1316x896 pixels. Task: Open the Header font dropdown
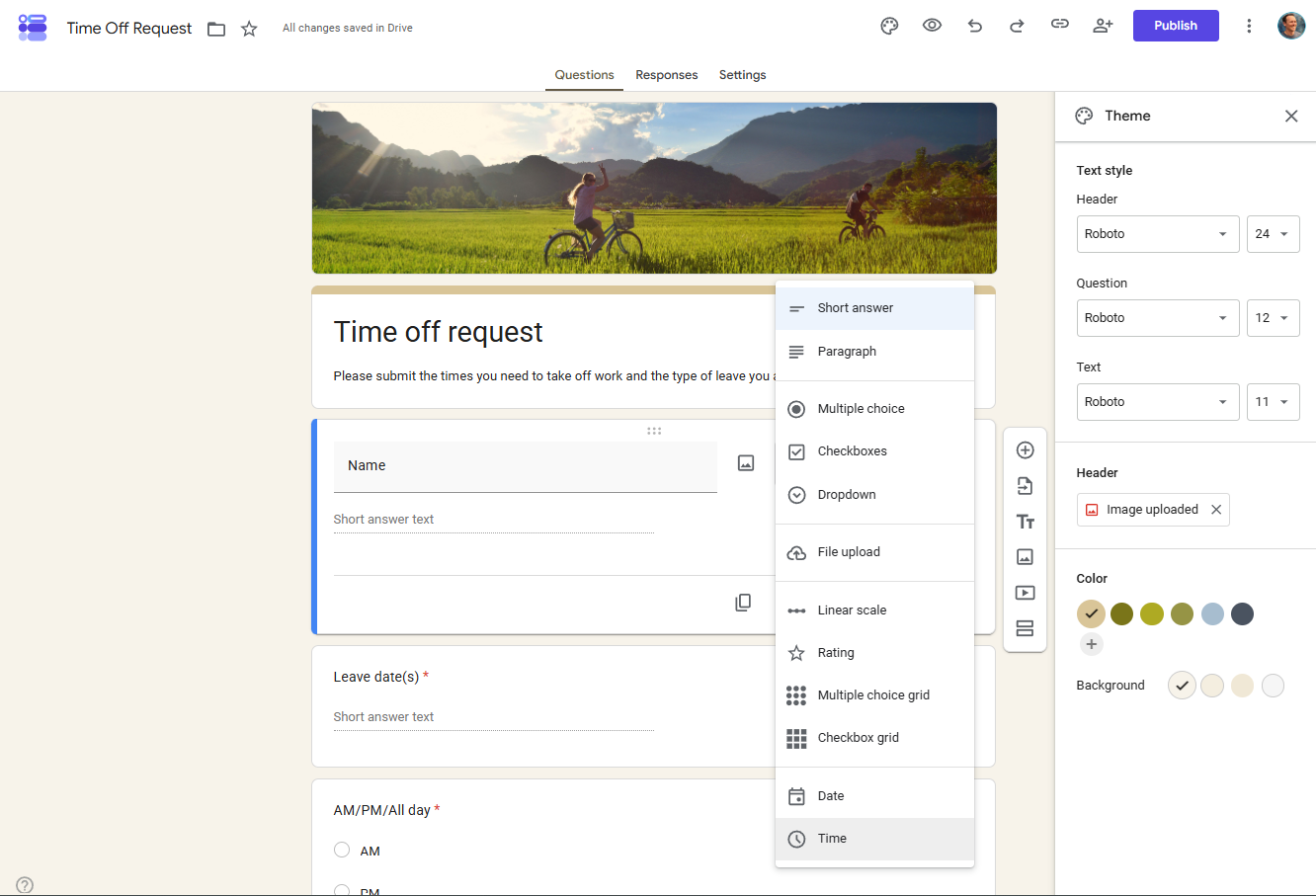click(1158, 234)
